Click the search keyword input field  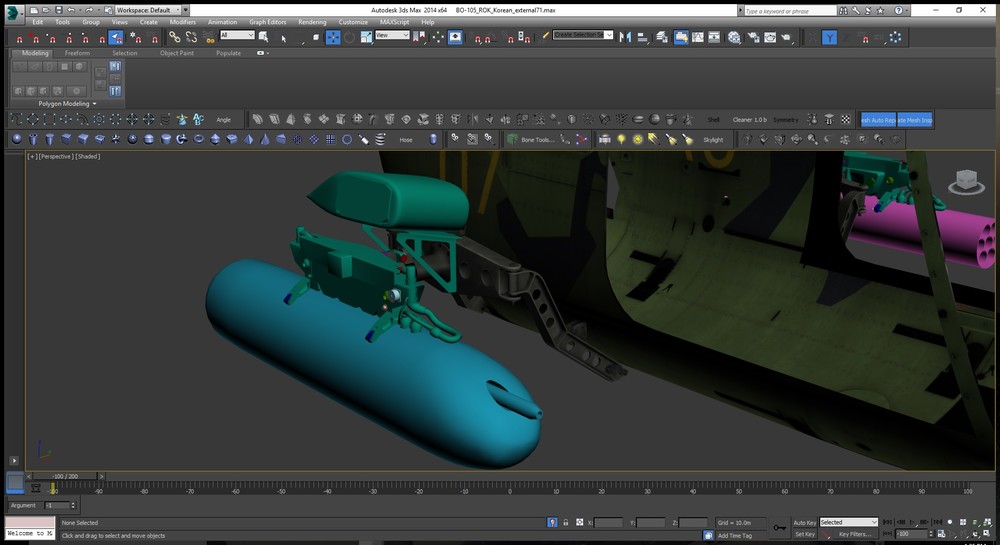(x=790, y=10)
